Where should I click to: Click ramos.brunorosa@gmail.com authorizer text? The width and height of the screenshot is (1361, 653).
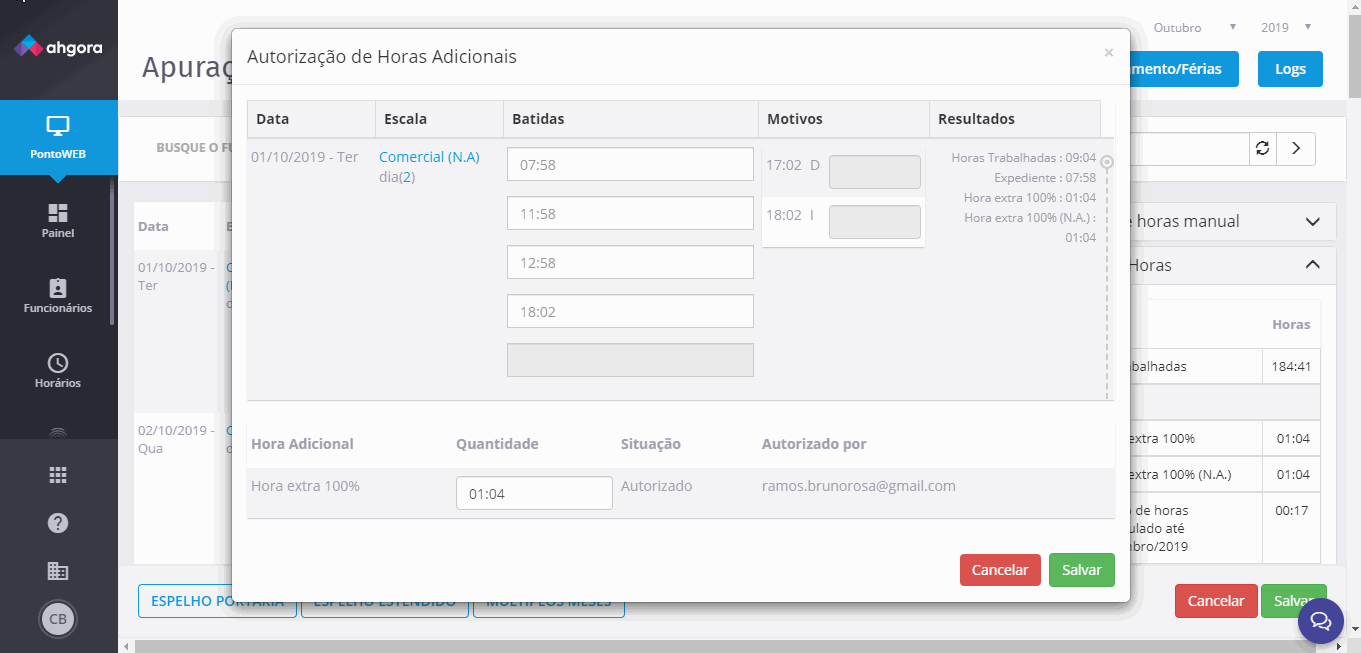pyautogui.click(x=859, y=486)
